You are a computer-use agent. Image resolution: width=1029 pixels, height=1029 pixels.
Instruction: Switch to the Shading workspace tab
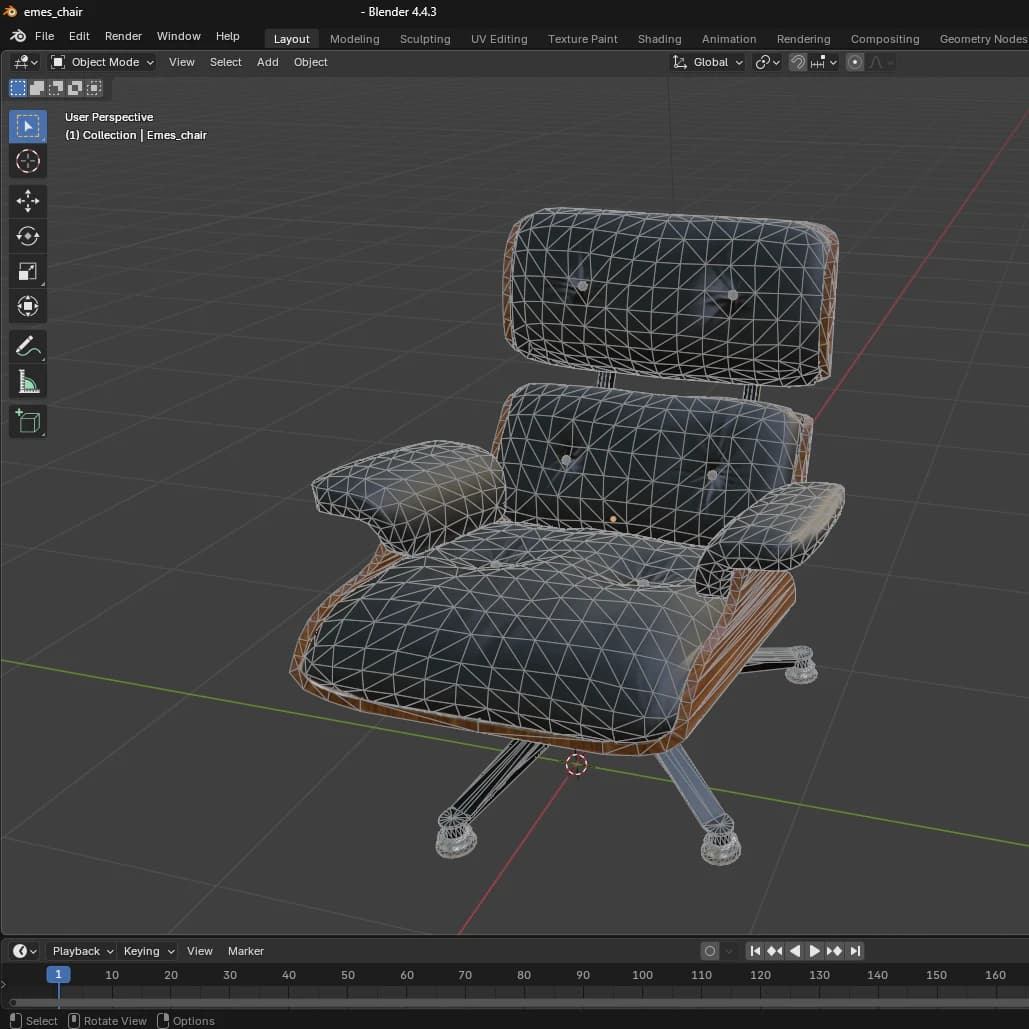(x=659, y=39)
